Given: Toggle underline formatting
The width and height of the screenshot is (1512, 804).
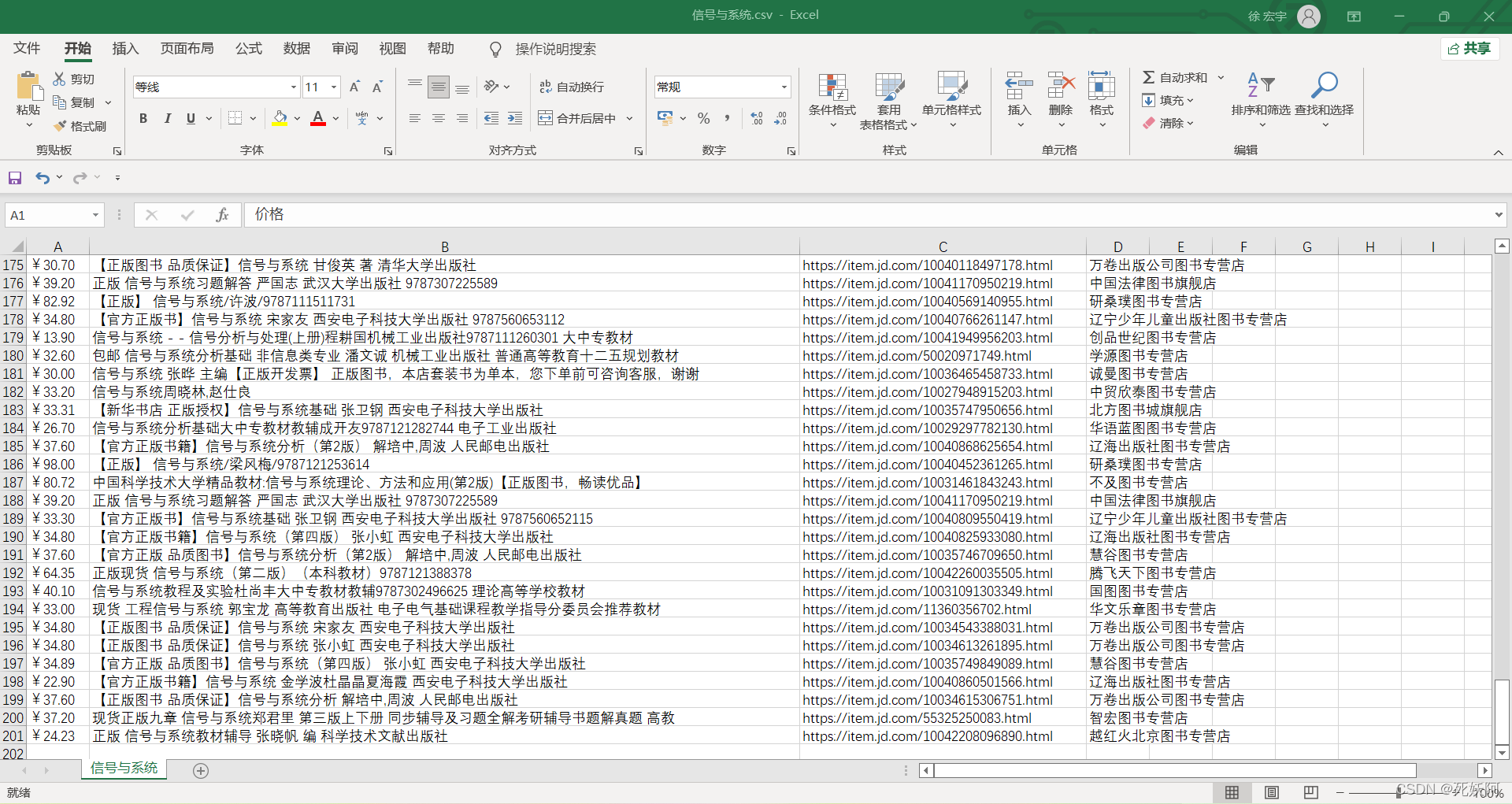Looking at the screenshot, I should pos(191,118).
